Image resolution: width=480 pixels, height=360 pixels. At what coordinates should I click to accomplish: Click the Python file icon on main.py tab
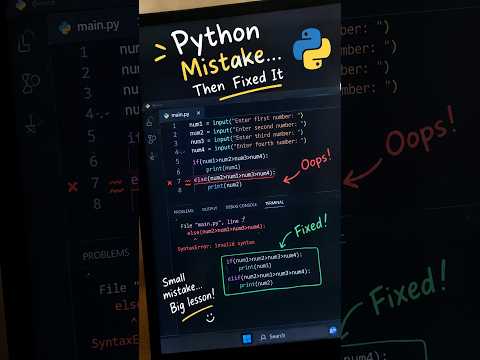[166, 116]
